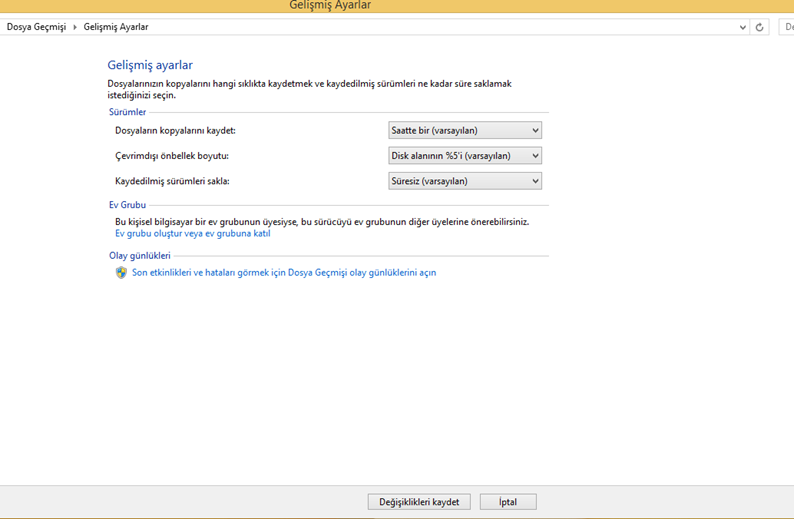The image size is (794, 519).
Task: Go back to Dosya Geçmişi breadcrumb
Action: (36, 27)
